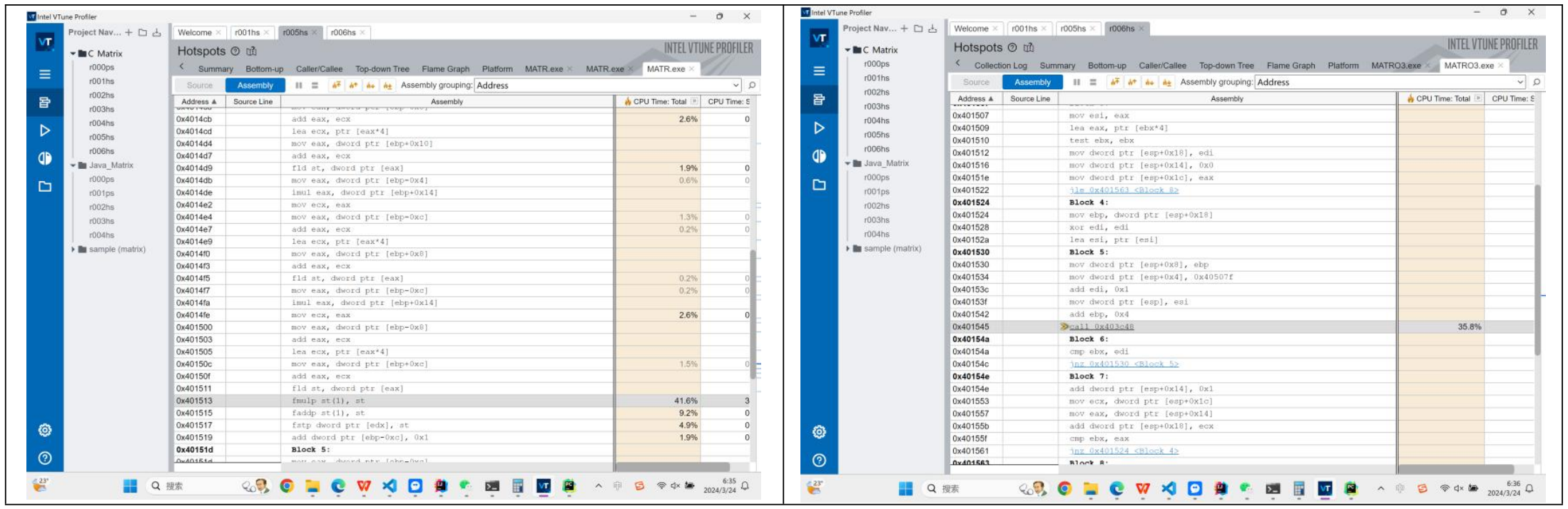Open Assembly grouping dropdown in right window
The height and width of the screenshot is (509, 1568).
coord(1390,82)
